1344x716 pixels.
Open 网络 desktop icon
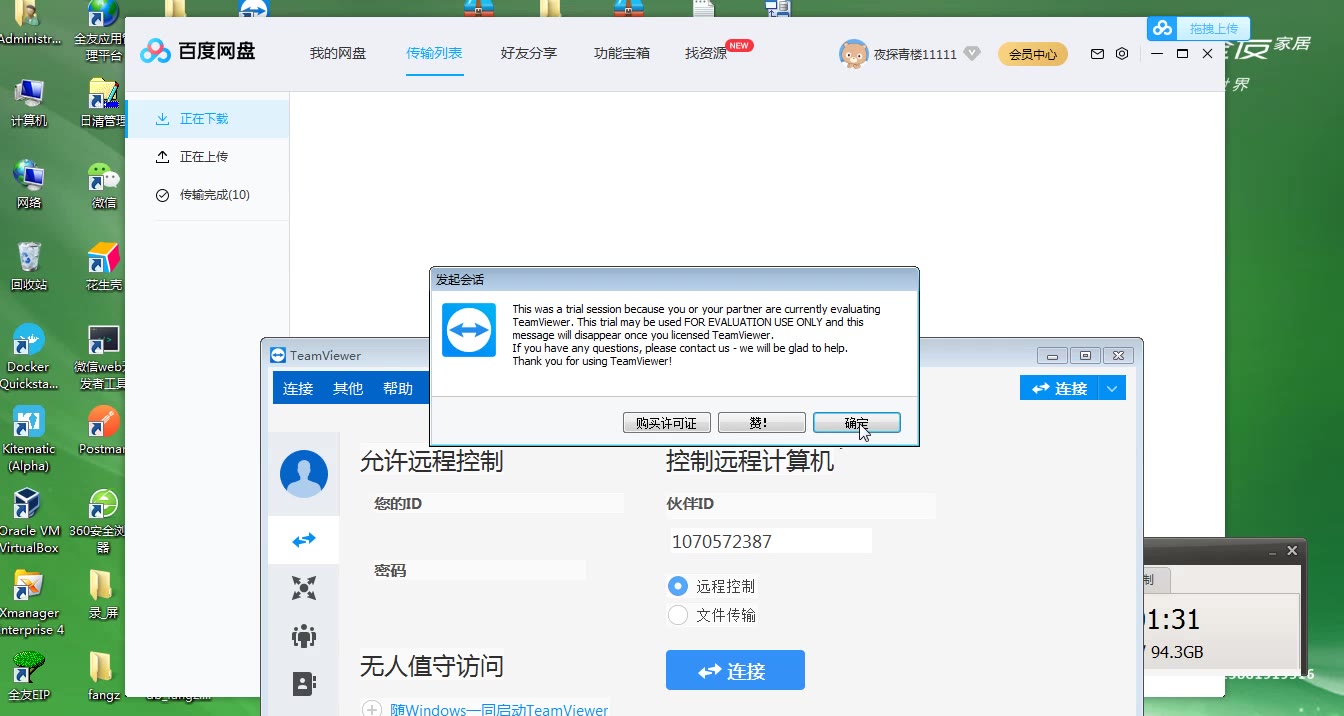[x=29, y=185]
